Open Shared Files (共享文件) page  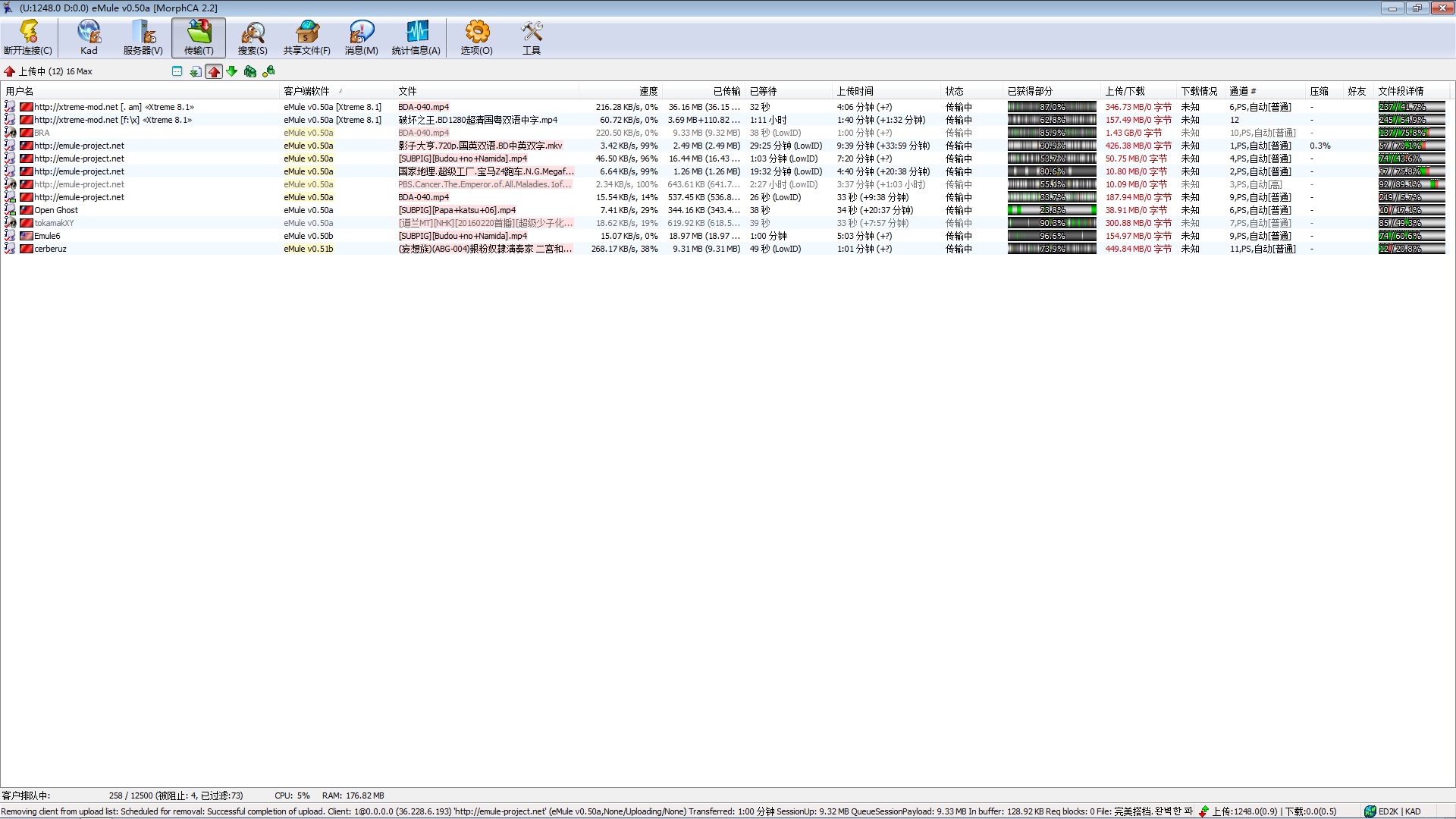point(306,38)
